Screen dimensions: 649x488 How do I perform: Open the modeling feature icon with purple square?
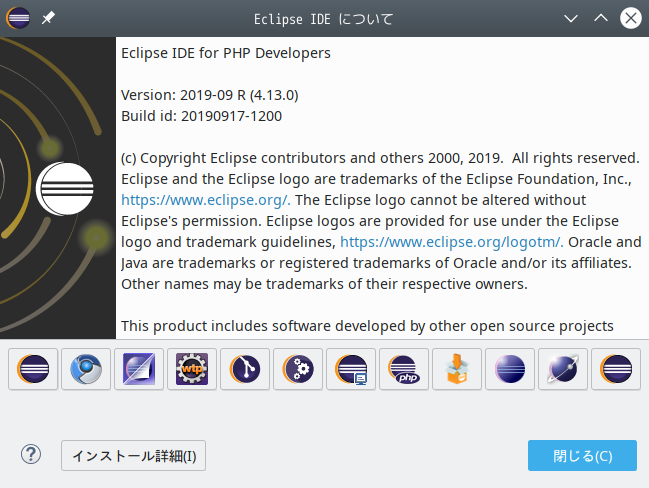tap(139, 369)
